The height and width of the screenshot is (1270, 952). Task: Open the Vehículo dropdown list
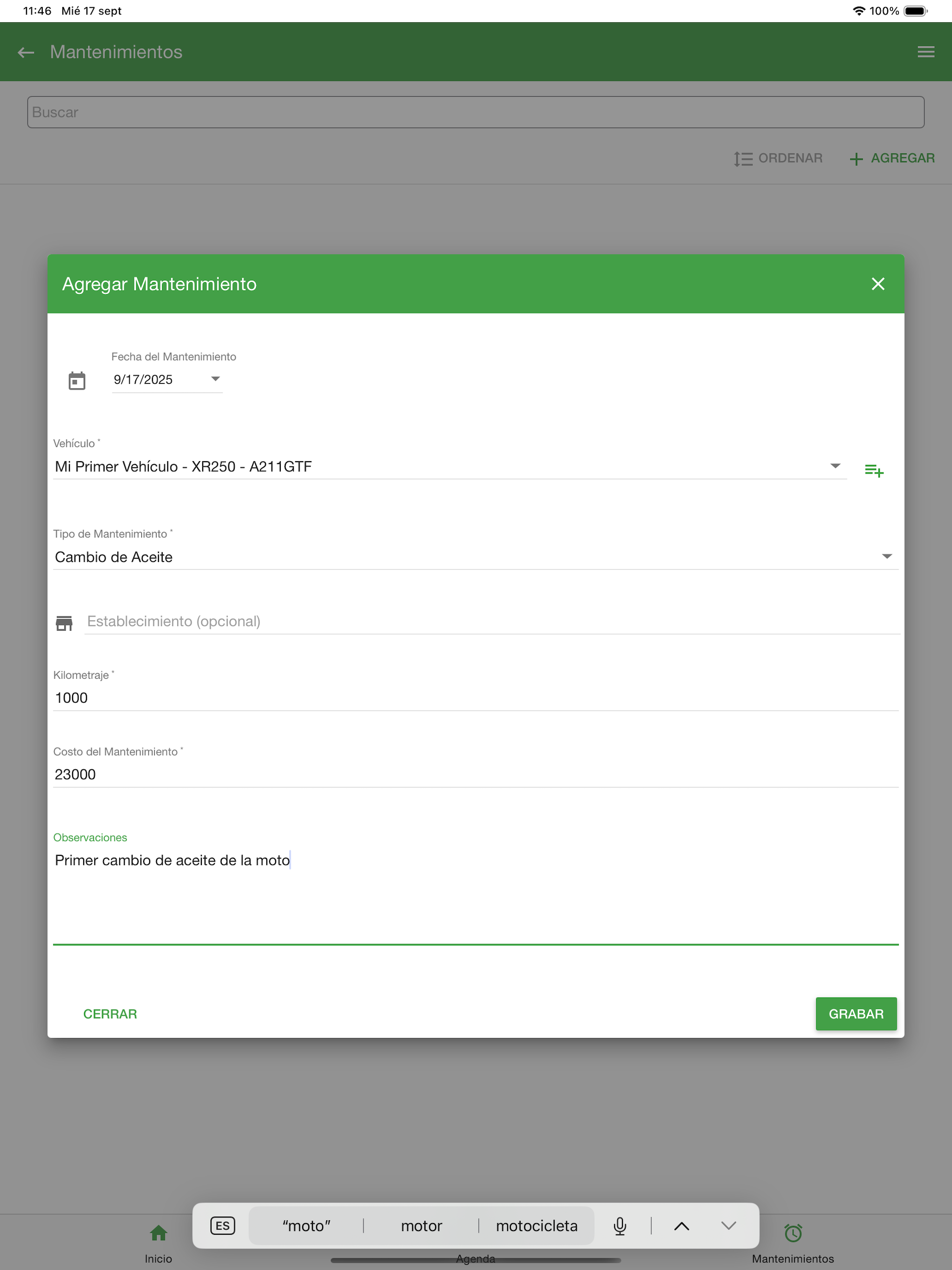450,466
